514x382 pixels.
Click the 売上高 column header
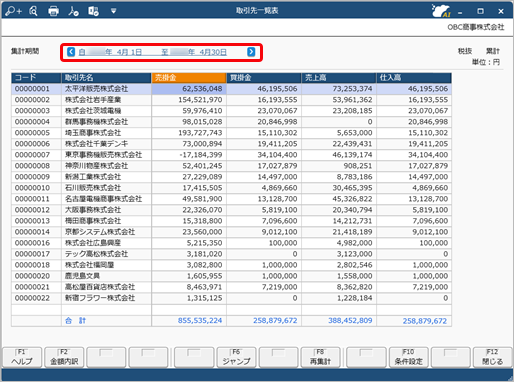[x=339, y=78]
